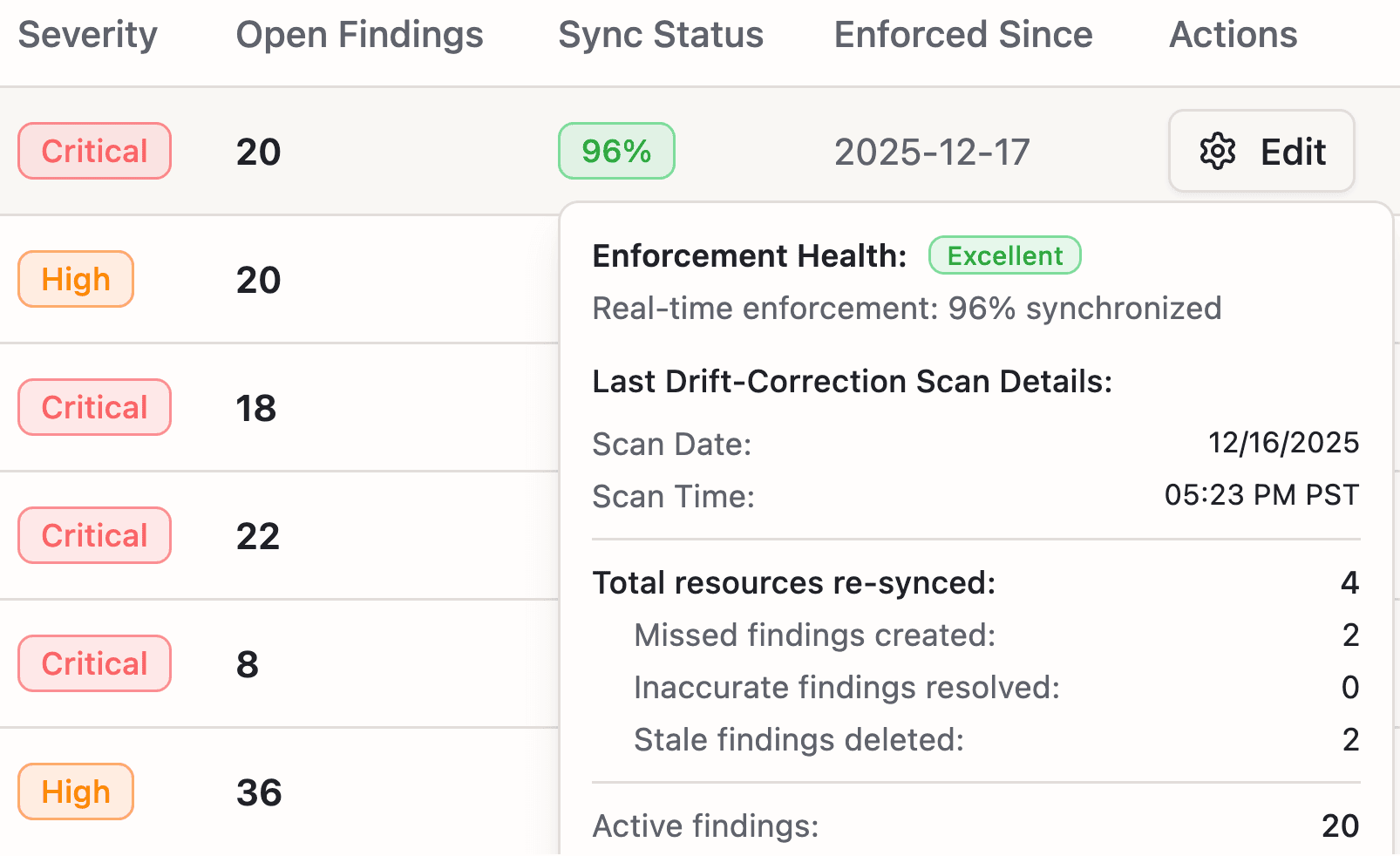Viewport: 1400px width, 856px height.
Task: Click the gear icon in the Edit button
Action: pyautogui.click(x=1218, y=151)
